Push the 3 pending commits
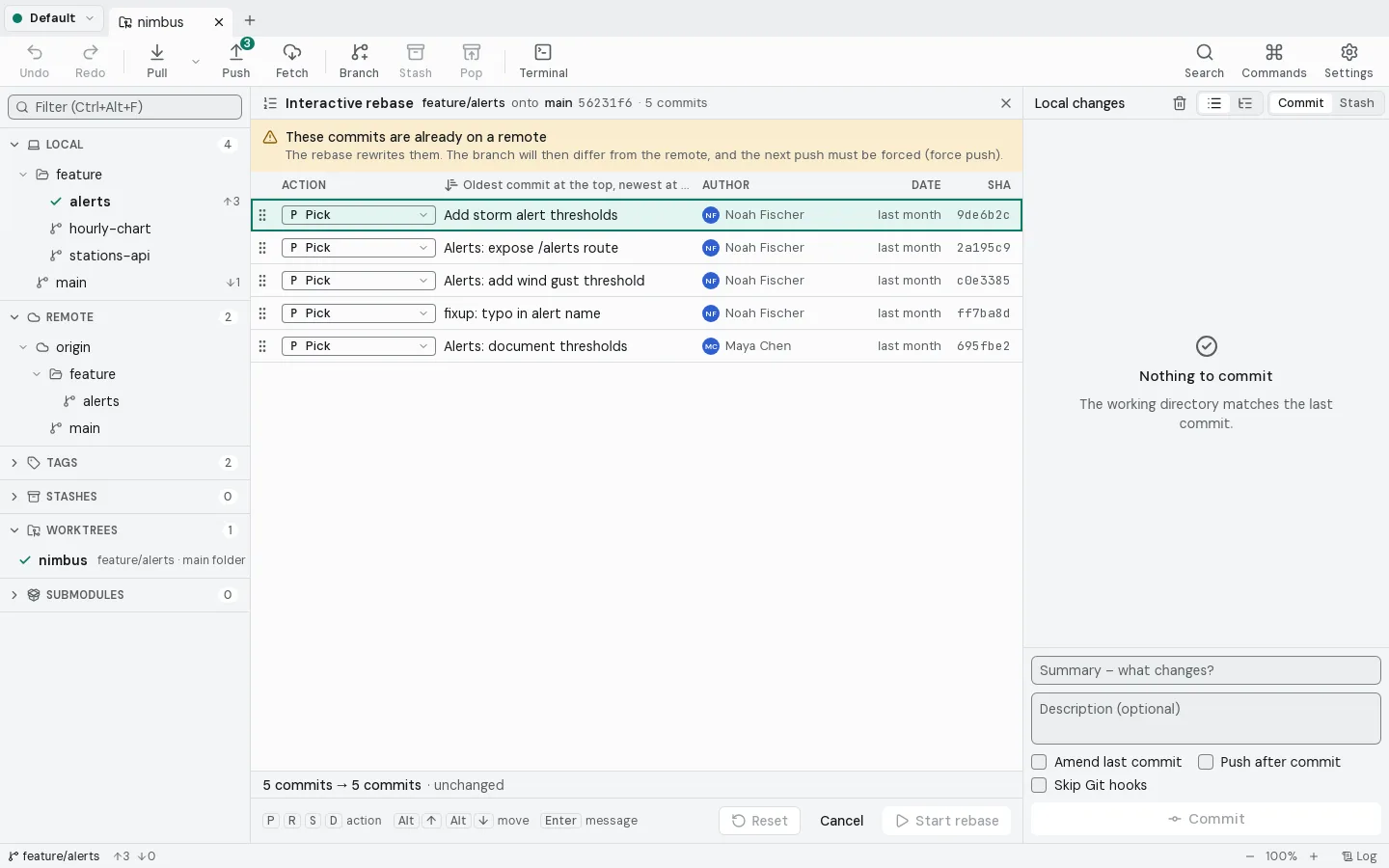 (236, 61)
